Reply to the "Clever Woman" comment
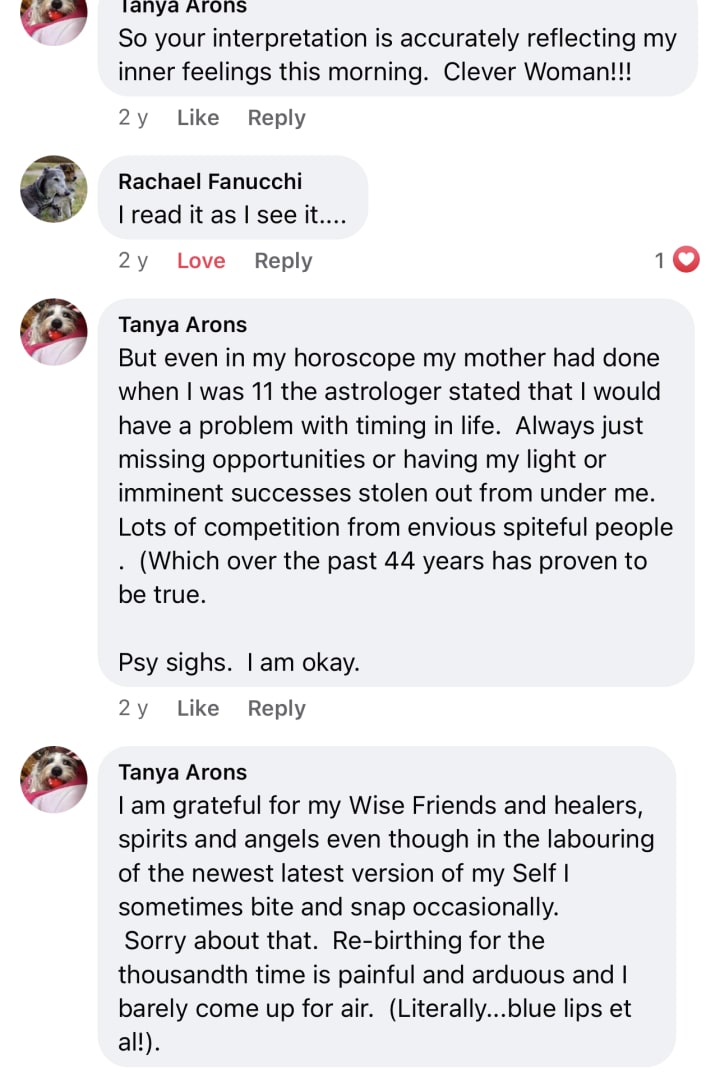 point(276,118)
